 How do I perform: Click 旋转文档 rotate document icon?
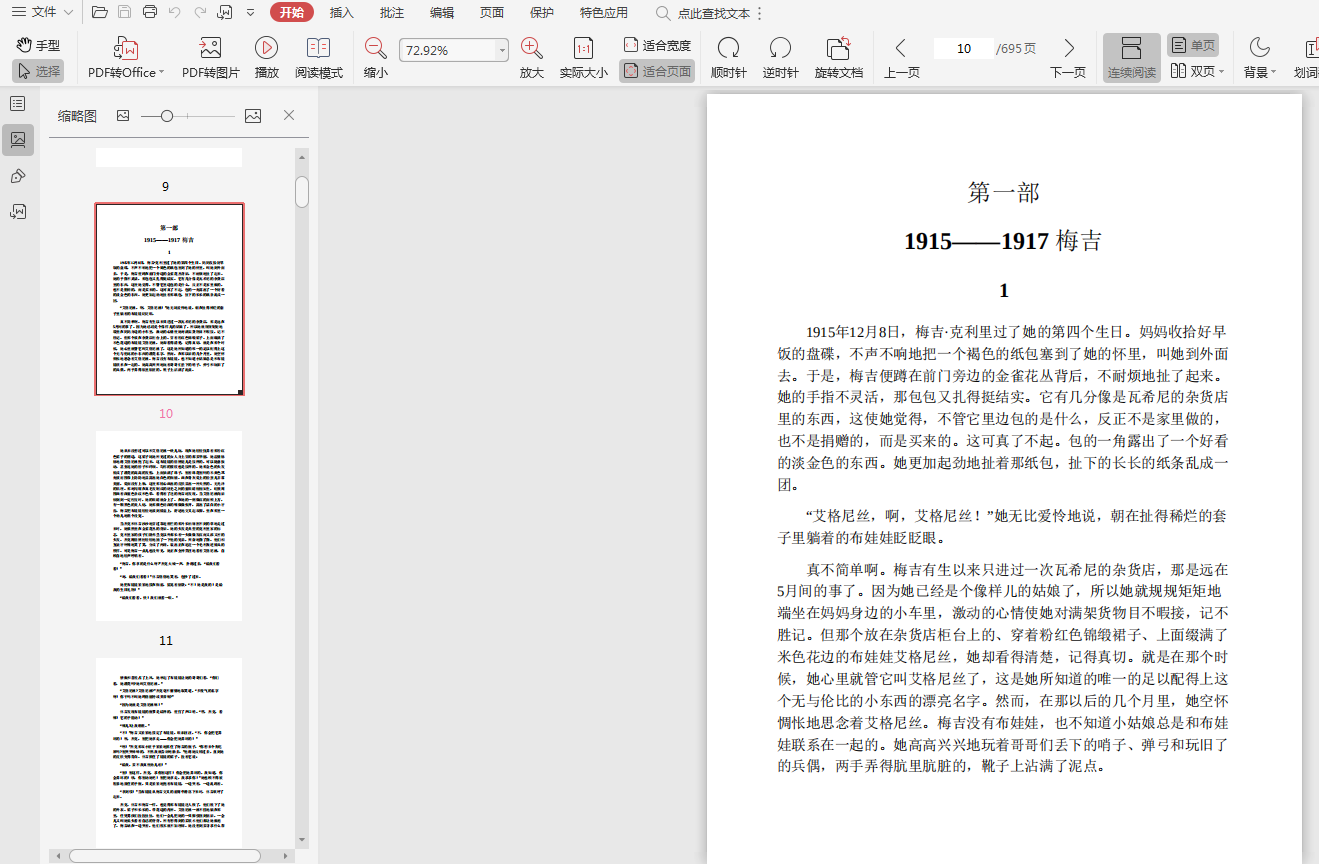coord(839,48)
